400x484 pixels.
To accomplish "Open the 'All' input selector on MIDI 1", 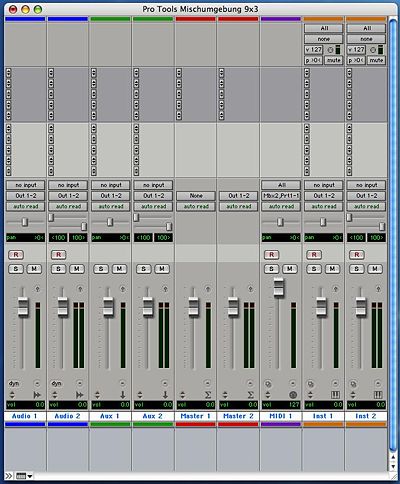I will [x=281, y=185].
